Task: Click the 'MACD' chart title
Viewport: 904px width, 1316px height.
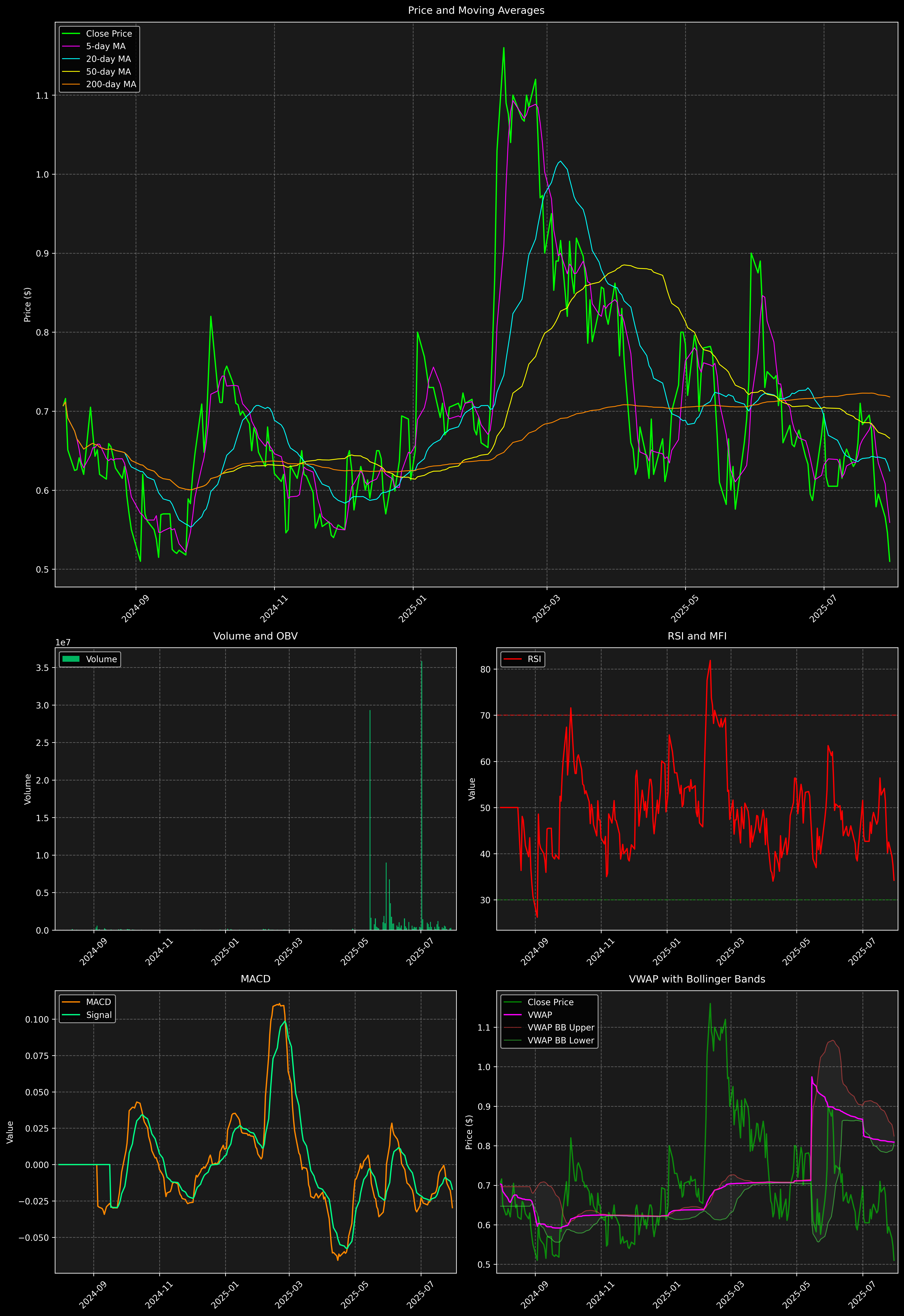Action: tap(255, 979)
